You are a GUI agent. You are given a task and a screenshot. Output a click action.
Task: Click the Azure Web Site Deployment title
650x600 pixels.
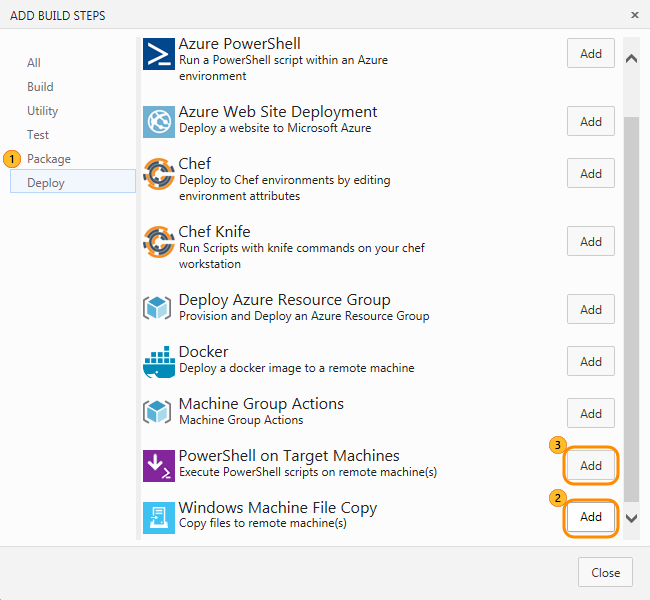click(x=278, y=112)
